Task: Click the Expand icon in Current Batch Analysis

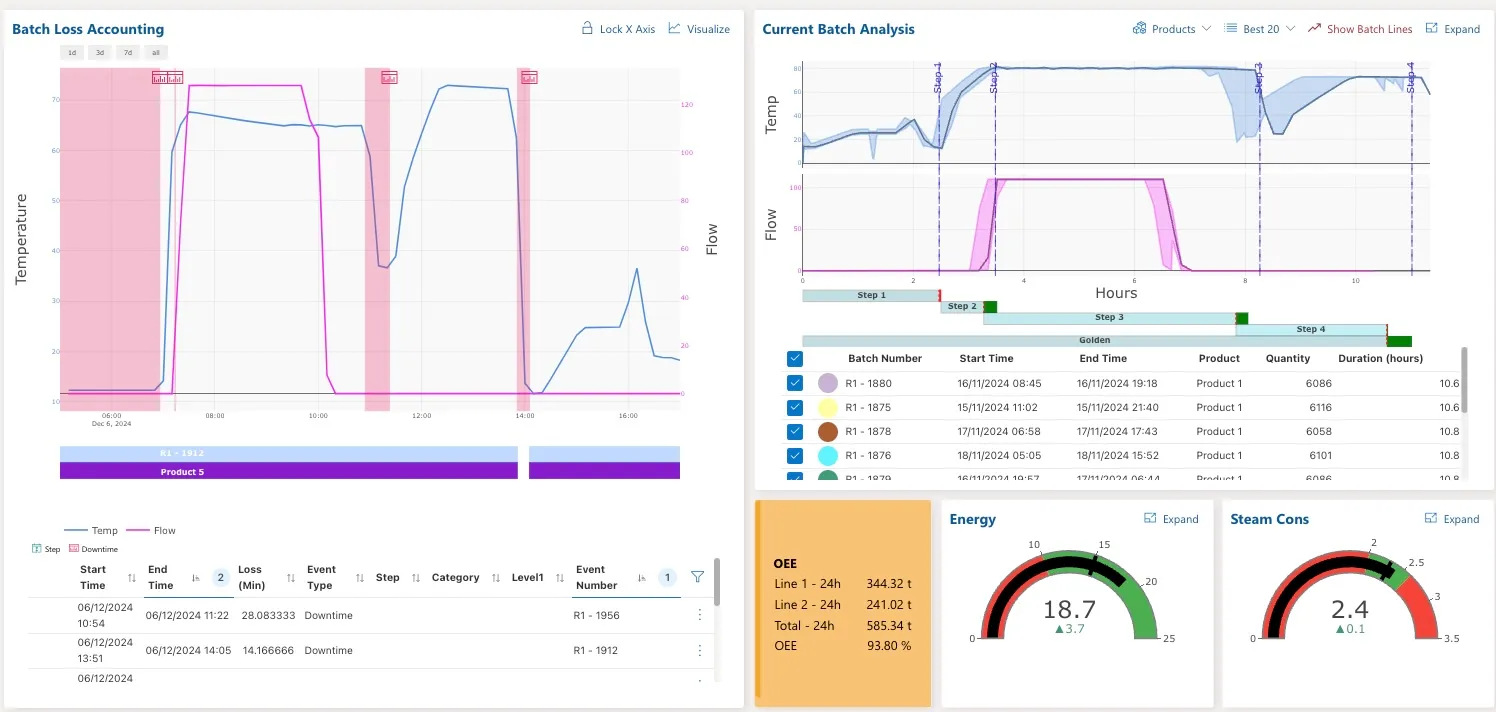Action: point(1432,28)
